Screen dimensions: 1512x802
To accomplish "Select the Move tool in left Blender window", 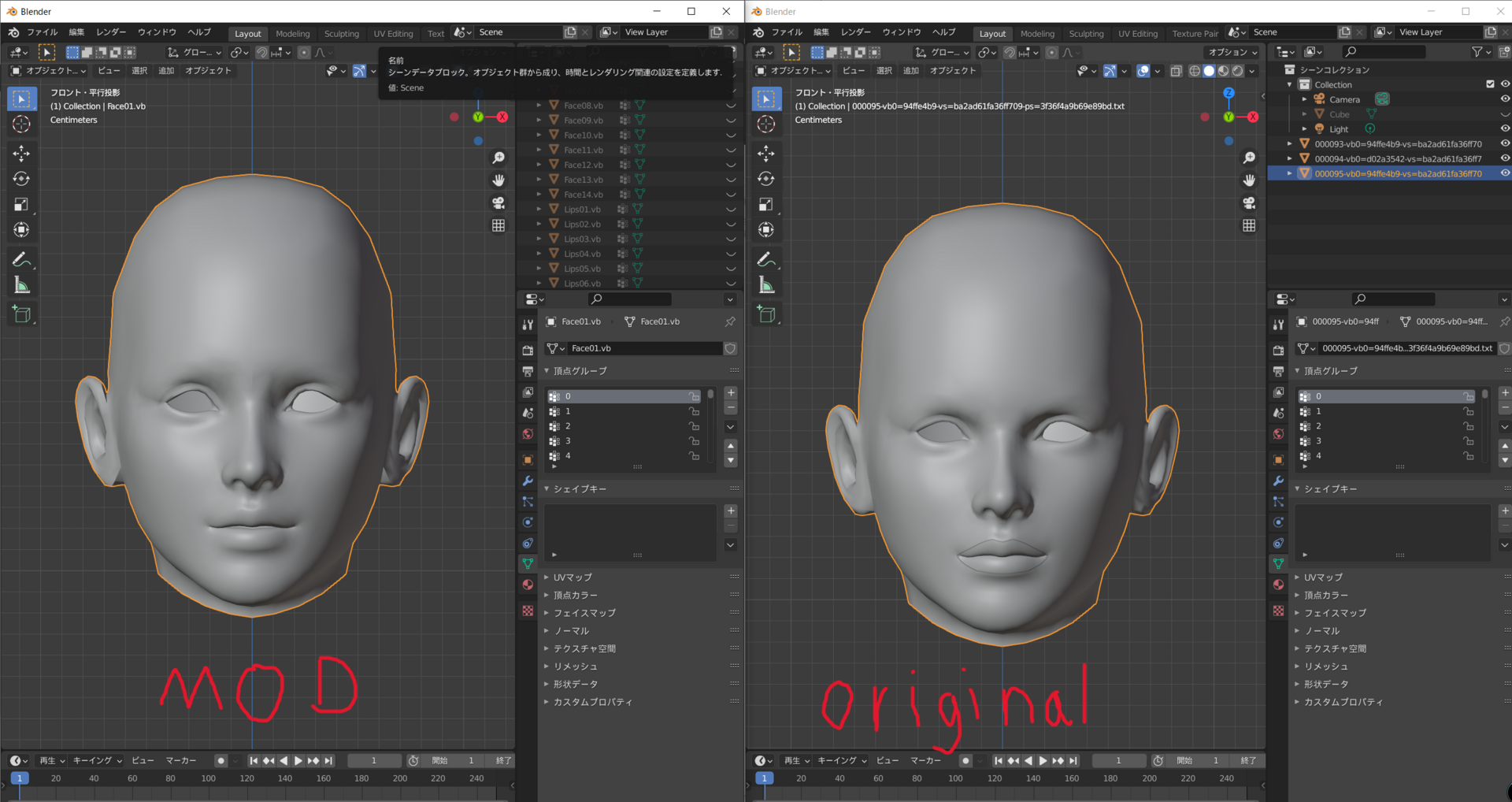I will pos(21,154).
